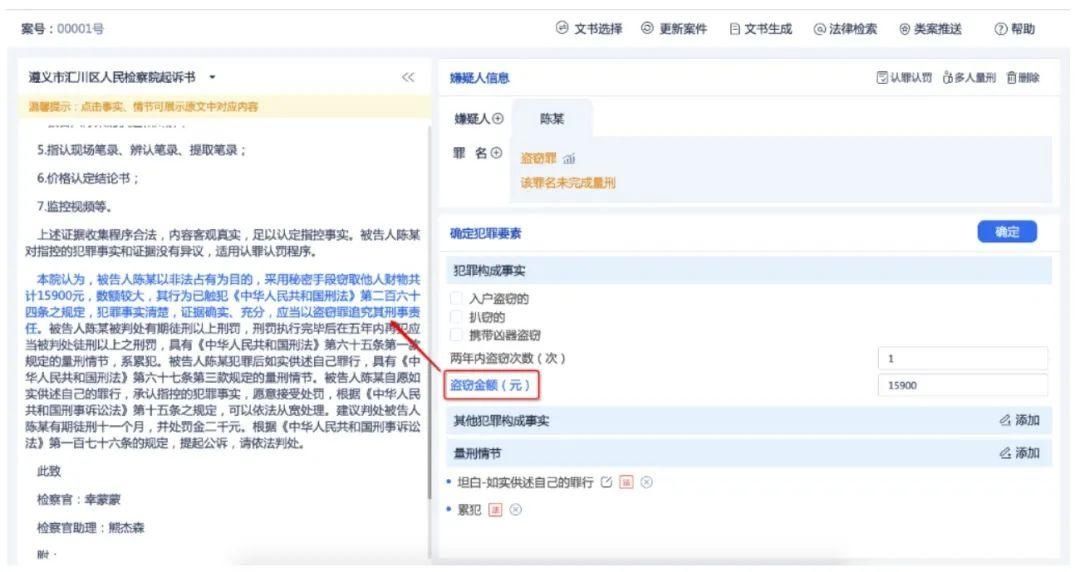The width and height of the screenshot is (1080, 572).
Task: Add a suspect with the plus icon beside 嫌疑人
Action: point(498,119)
